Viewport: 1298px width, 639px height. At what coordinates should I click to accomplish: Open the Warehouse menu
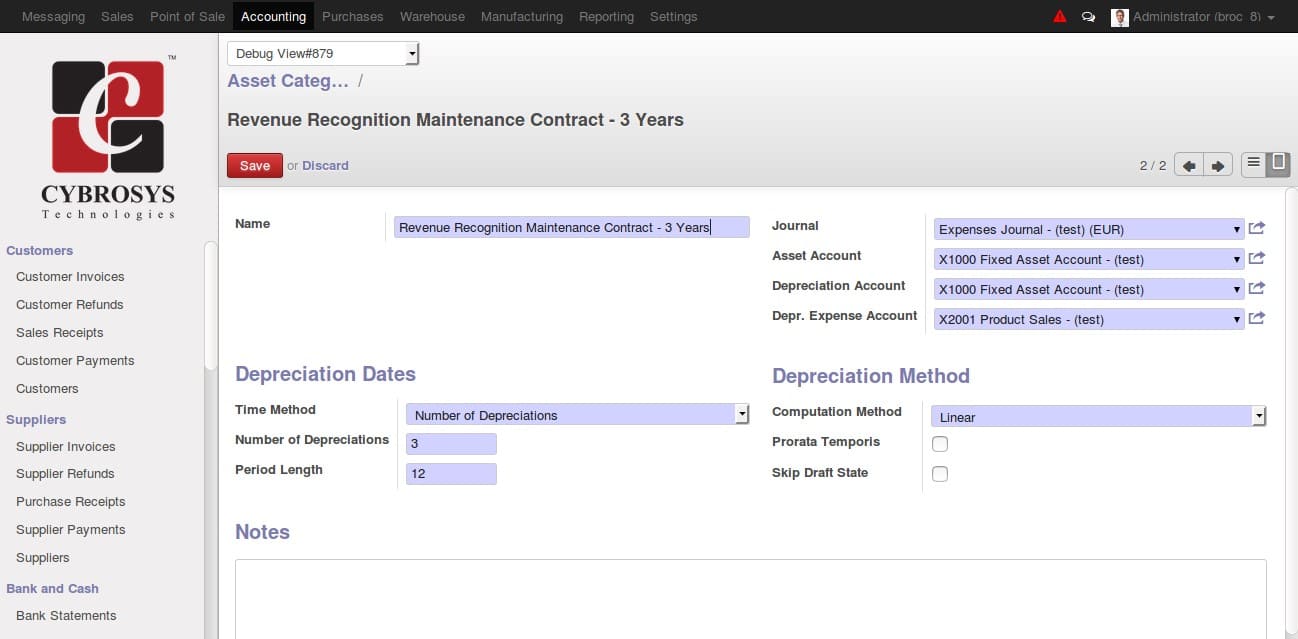(x=432, y=17)
